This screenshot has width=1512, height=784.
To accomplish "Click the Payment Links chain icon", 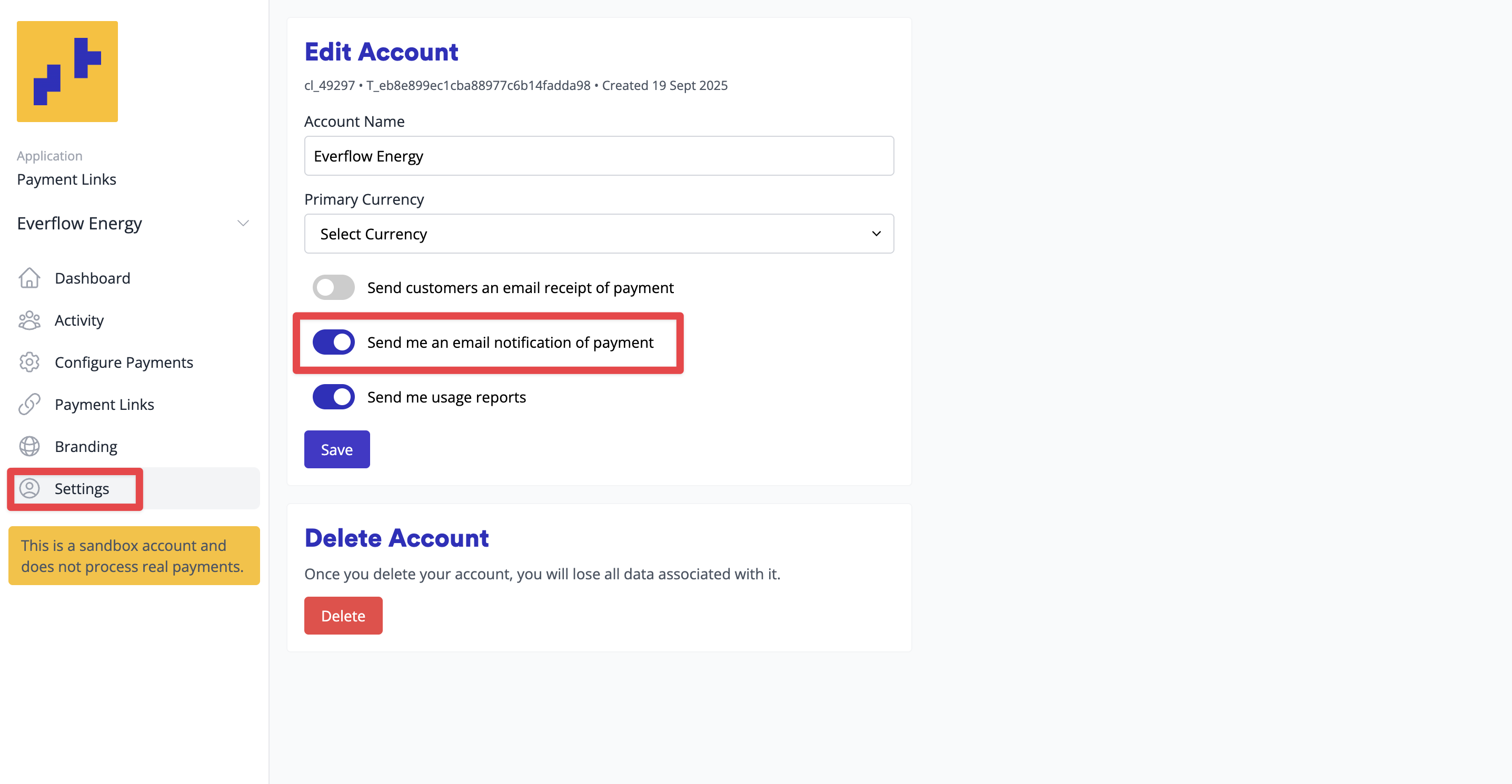I will pyautogui.click(x=29, y=404).
